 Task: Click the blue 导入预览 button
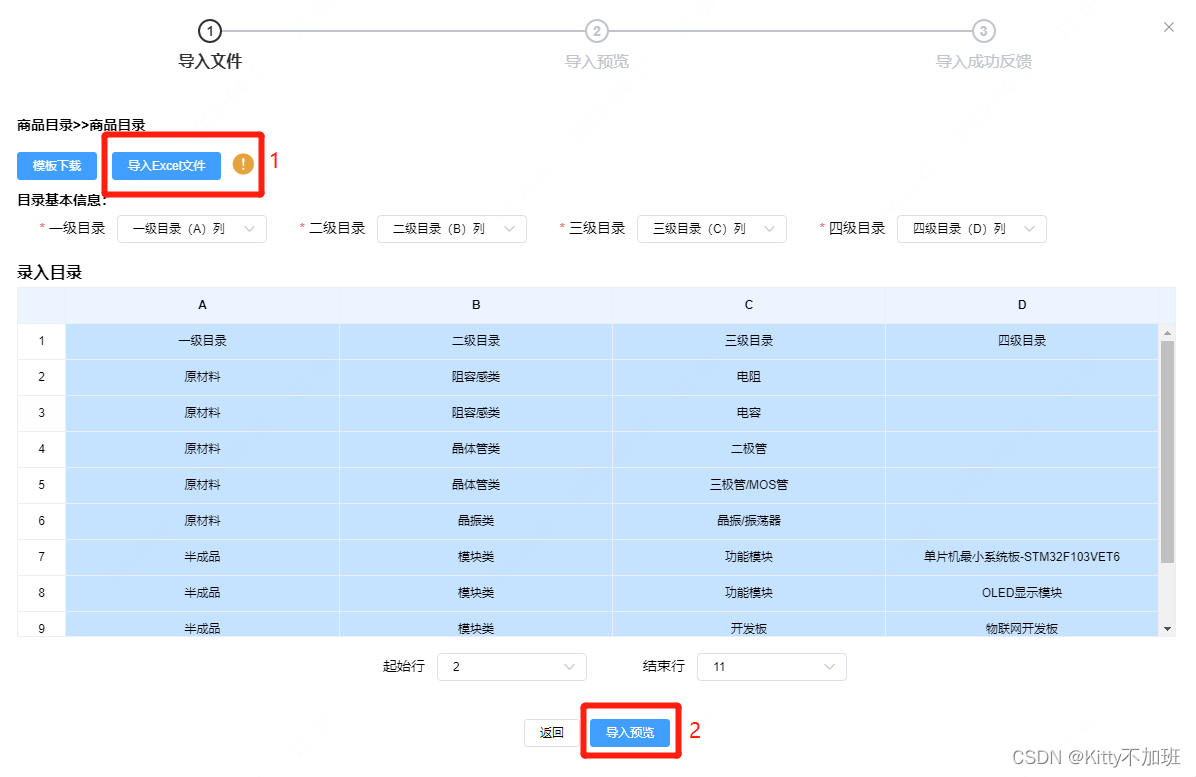point(630,733)
